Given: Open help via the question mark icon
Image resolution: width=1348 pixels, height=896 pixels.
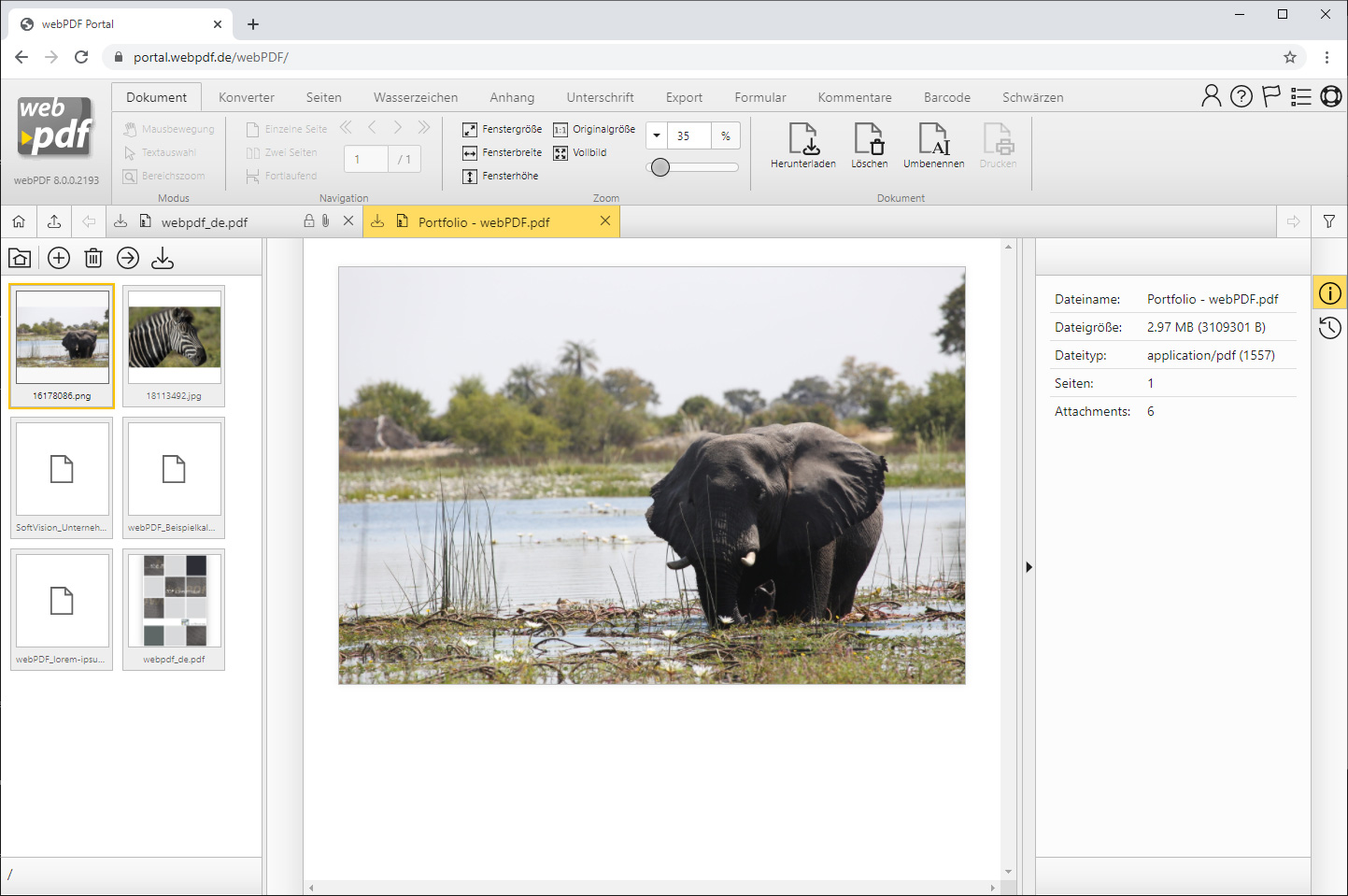Looking at the screenshot, I should (1241, 95).
